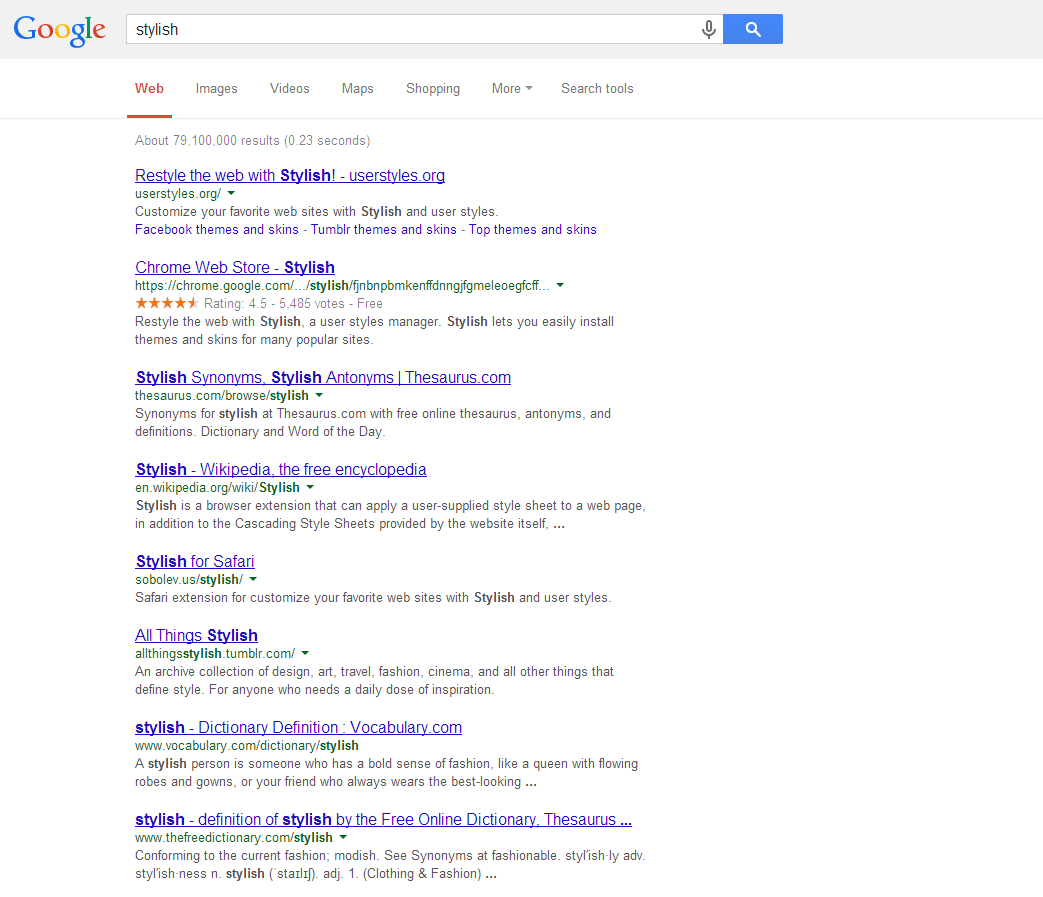Click the blue magnifying glass search button
The image size is (1043, 897).
(x=752, y=29)
